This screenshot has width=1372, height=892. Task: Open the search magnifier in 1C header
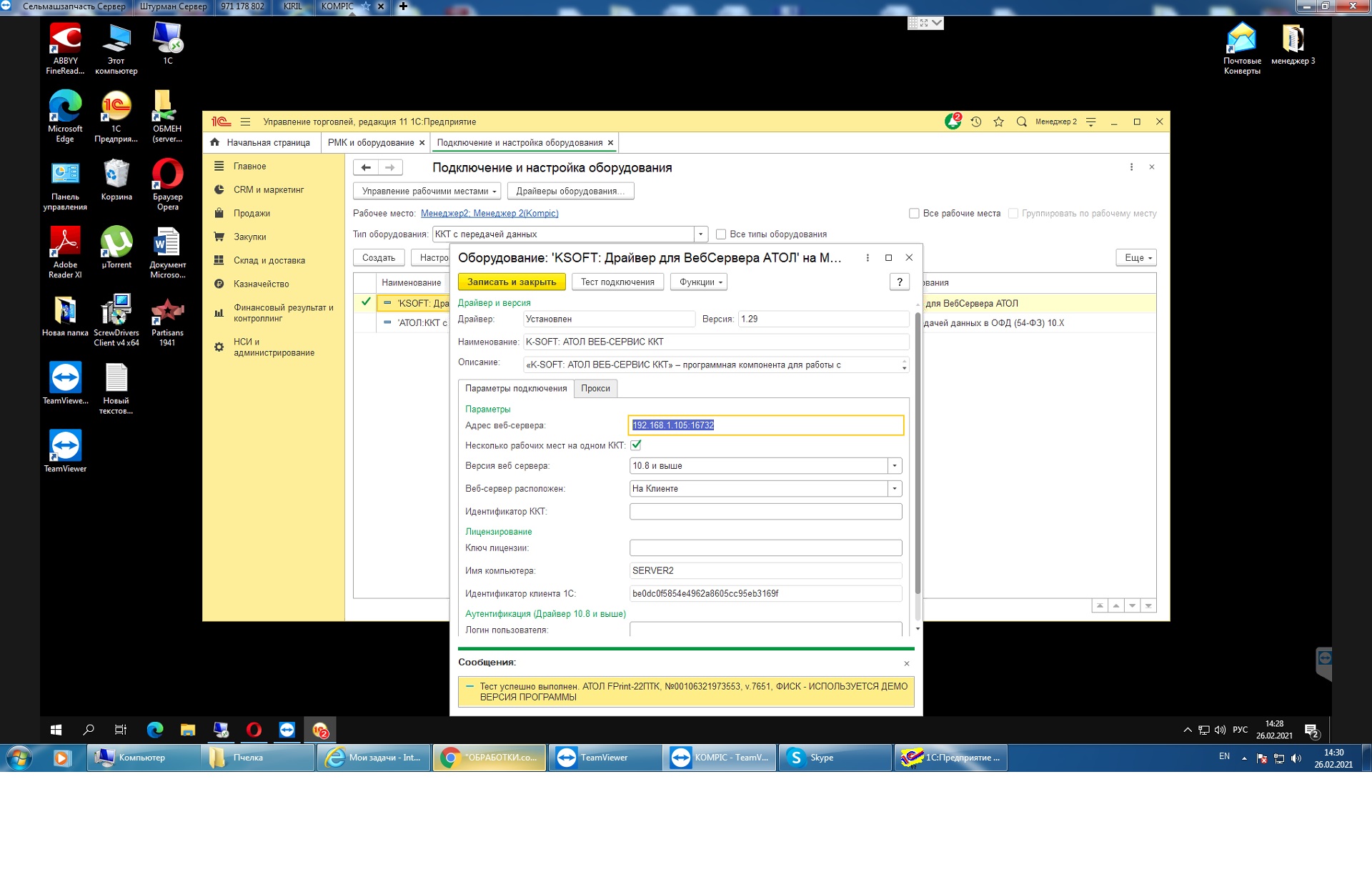[x=1022, y=122]
